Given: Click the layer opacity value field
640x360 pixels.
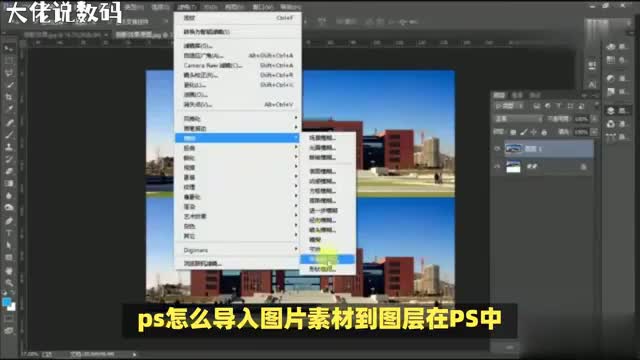Looking at the screenshot, I should tap(582, 119).
